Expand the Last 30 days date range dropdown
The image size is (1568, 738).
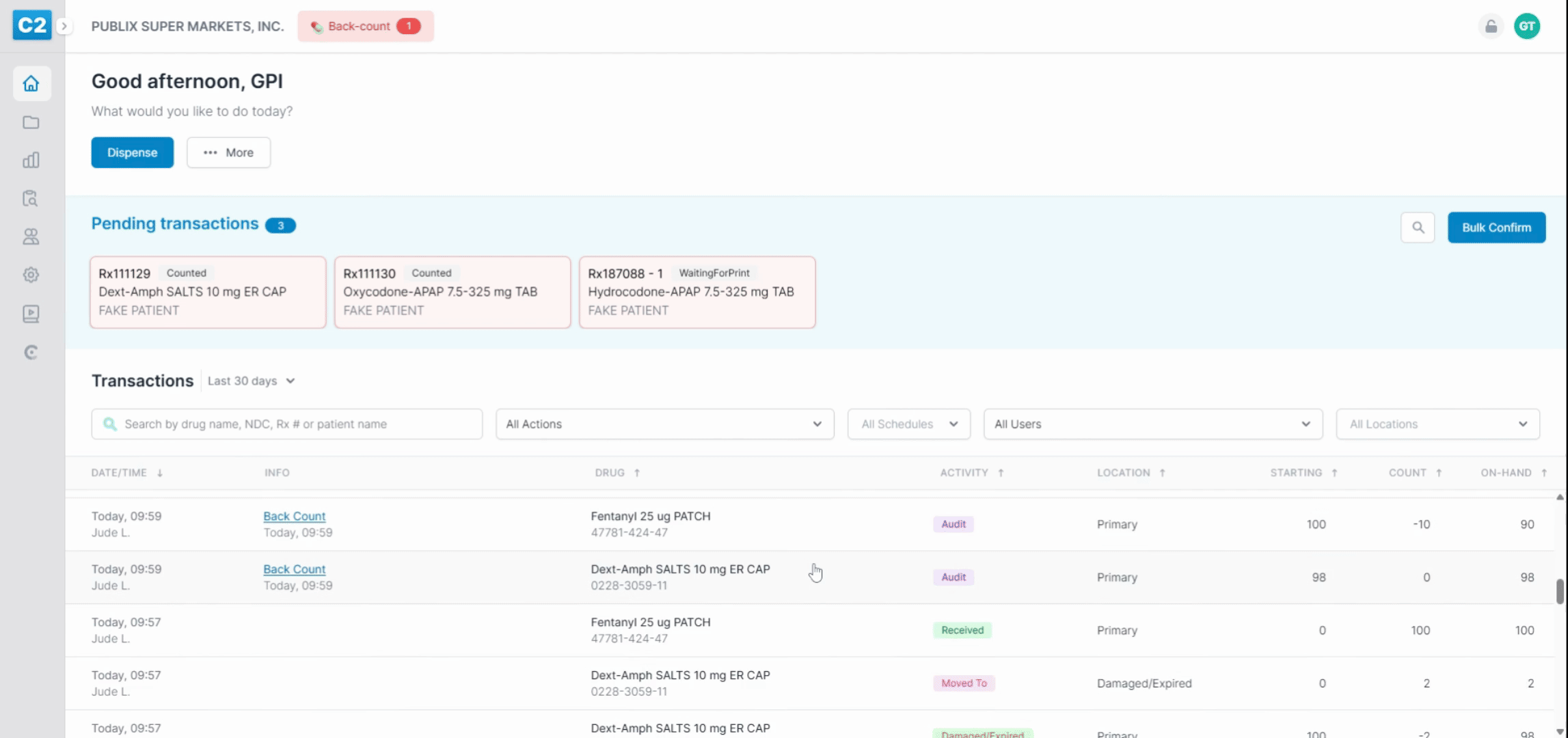[x=251, y=381]
